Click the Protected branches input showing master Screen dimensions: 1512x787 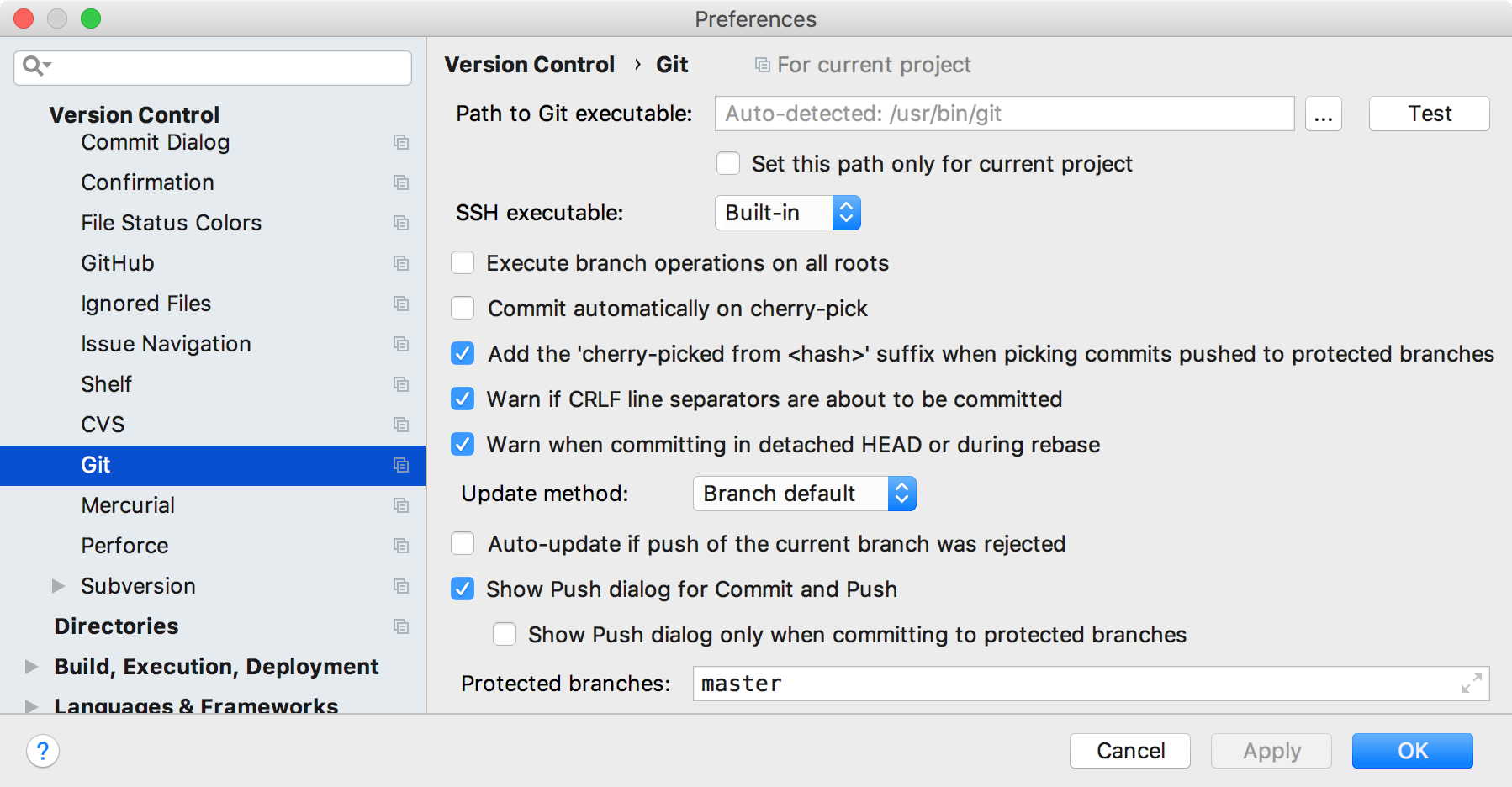click(925, 684)
